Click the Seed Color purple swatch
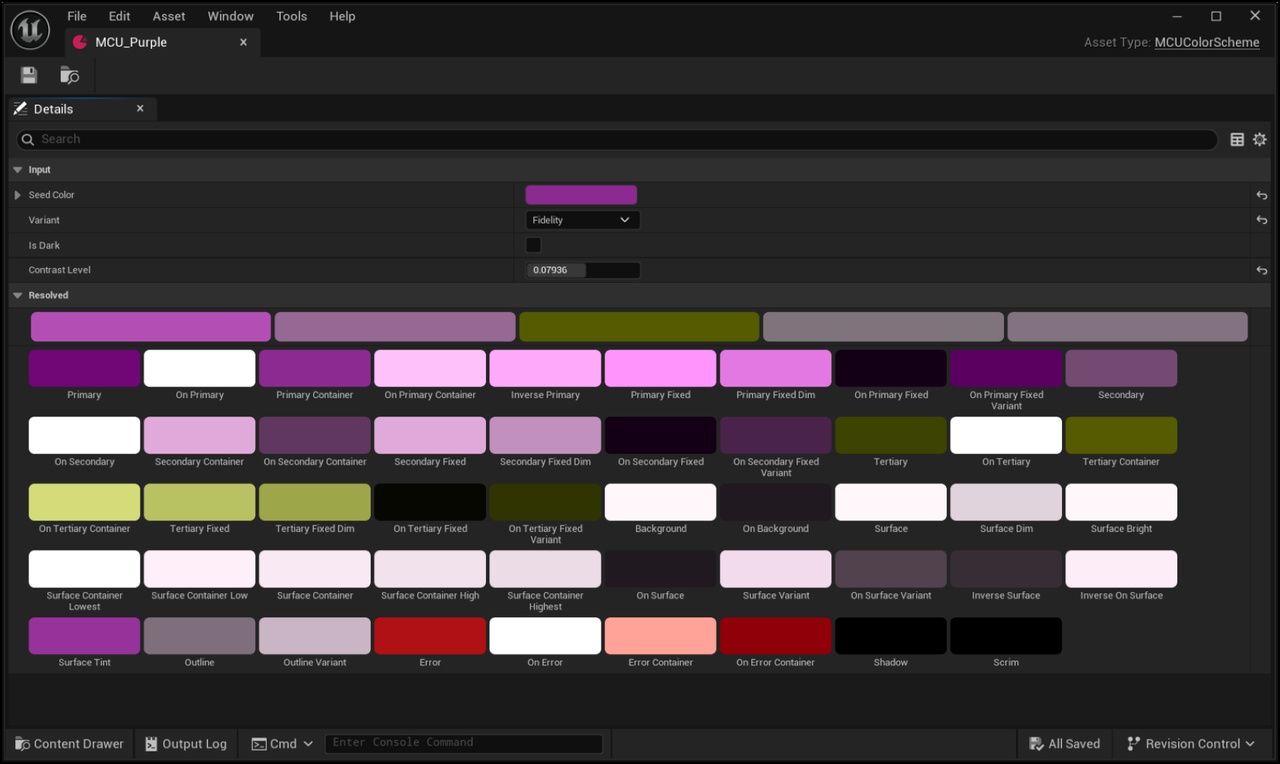The width and height of the screenshot is (1280, 764). (x=581, y=195)
